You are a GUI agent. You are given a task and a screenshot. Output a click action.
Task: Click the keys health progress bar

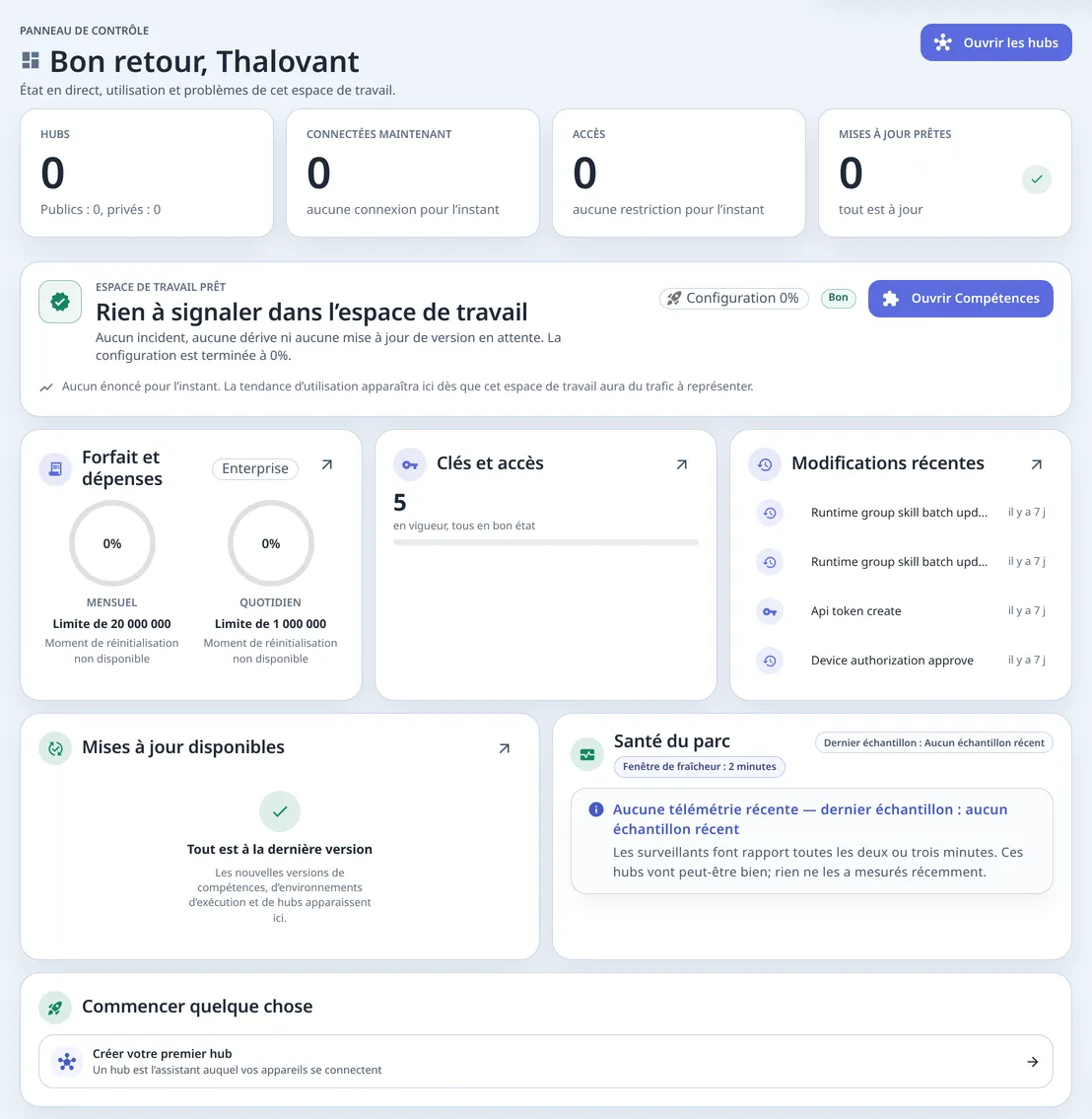pyautogui.click(x=546, y=542)
